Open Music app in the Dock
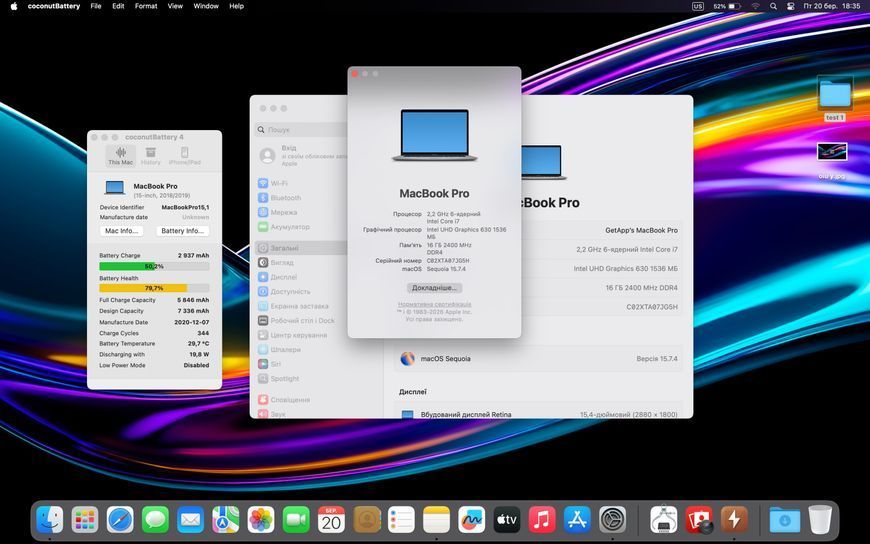The image size is (870, 544). [x=542, y=520]
